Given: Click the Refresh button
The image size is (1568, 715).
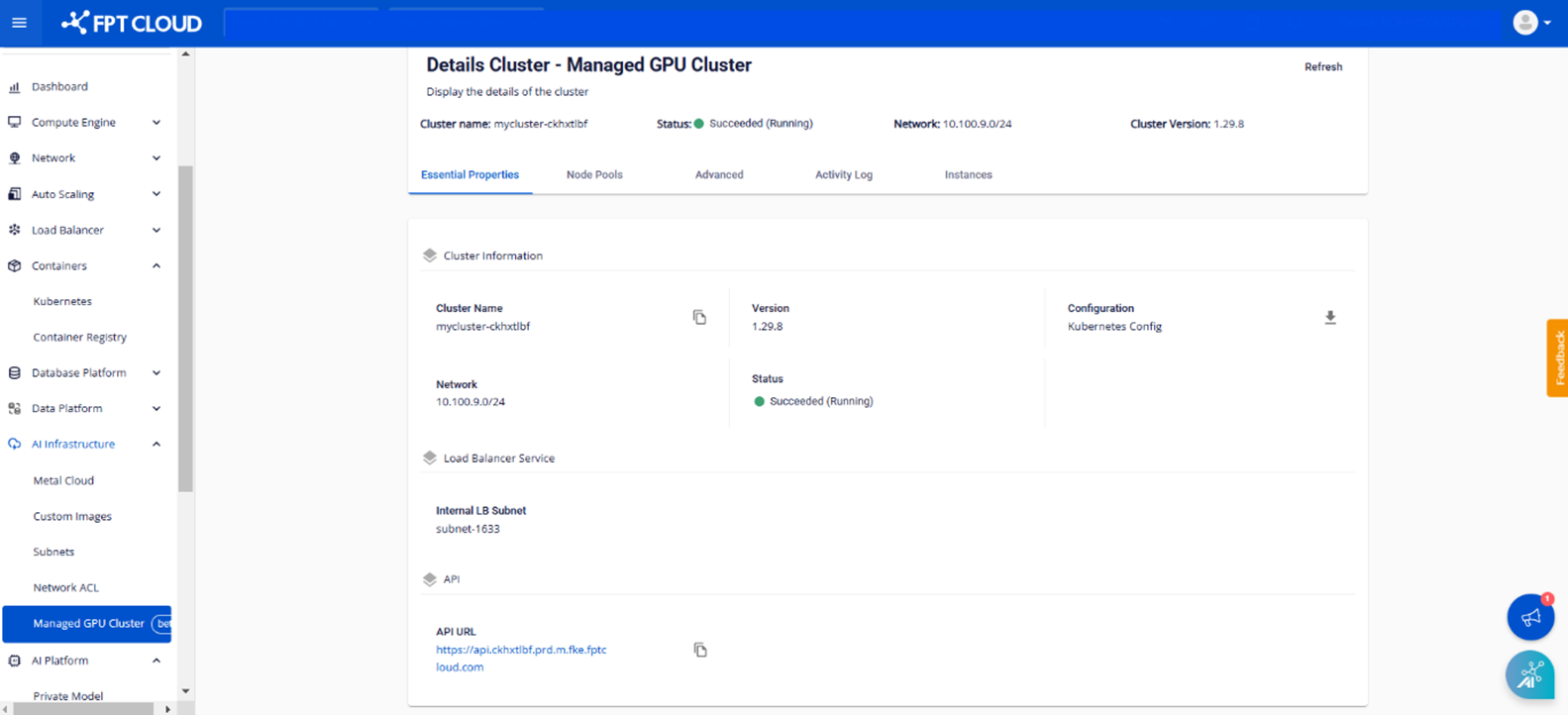Looking at the screenshot, I should pos(1322,67).
